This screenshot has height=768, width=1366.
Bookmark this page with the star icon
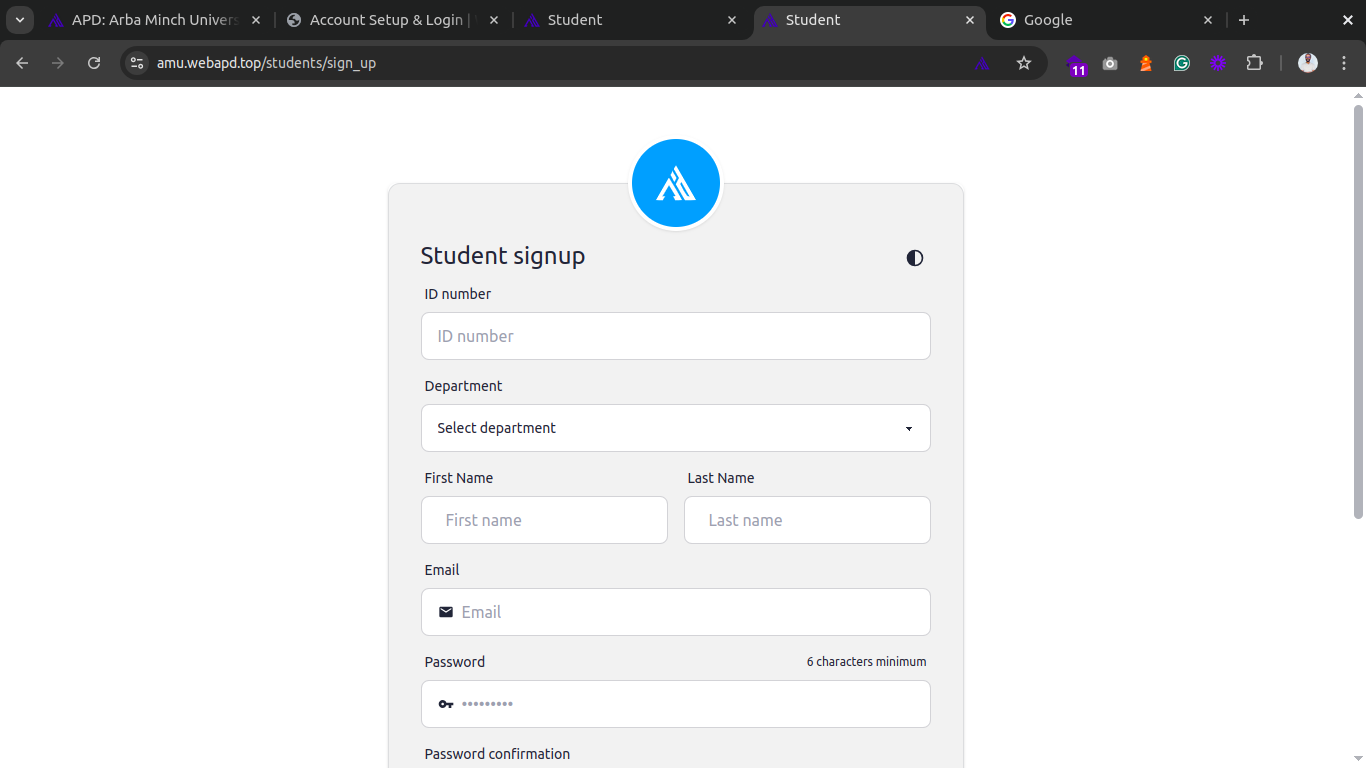click(x=1024, y=63)
